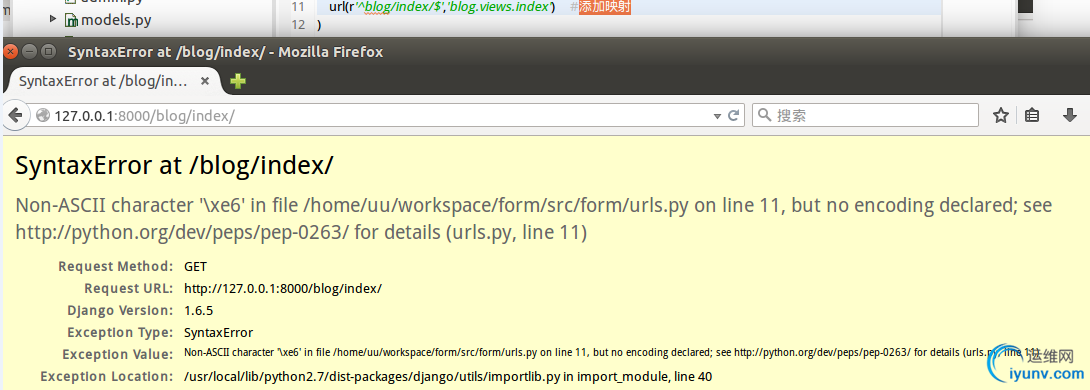Screen dimensions: 1090x390
Task: Click the heading SyntaxError at /blog/index/
Action: tap(174, 165)
